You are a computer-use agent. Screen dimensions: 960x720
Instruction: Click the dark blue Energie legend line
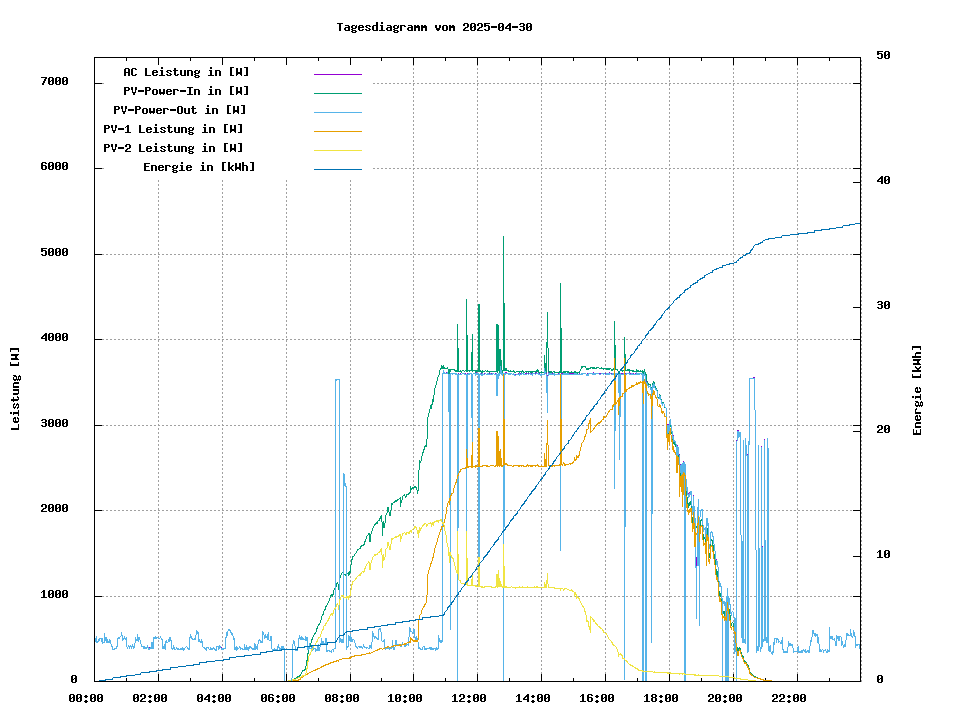click(337, 169)
